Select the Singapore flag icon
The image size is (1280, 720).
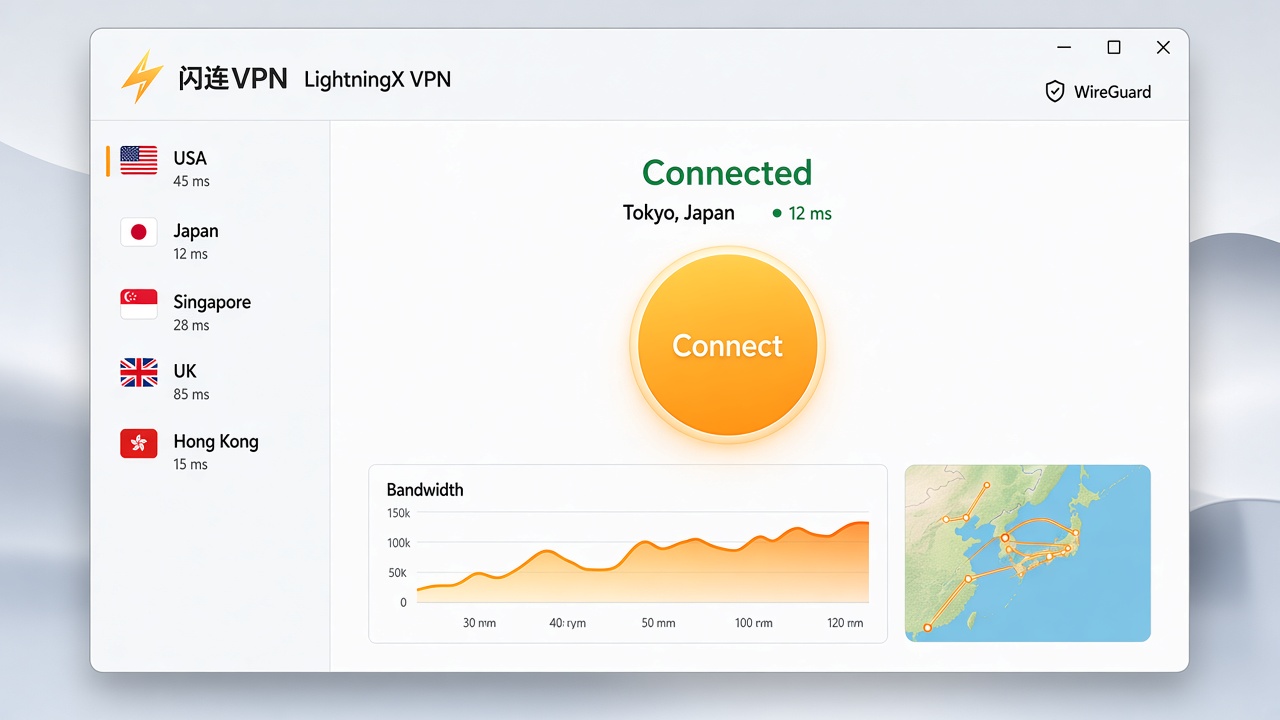[139, 303]
